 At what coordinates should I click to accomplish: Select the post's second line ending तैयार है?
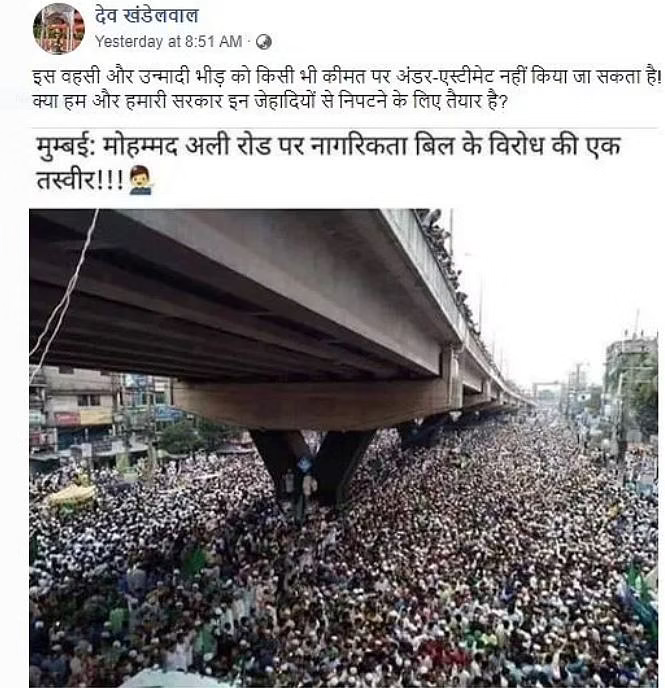[270, 101]
